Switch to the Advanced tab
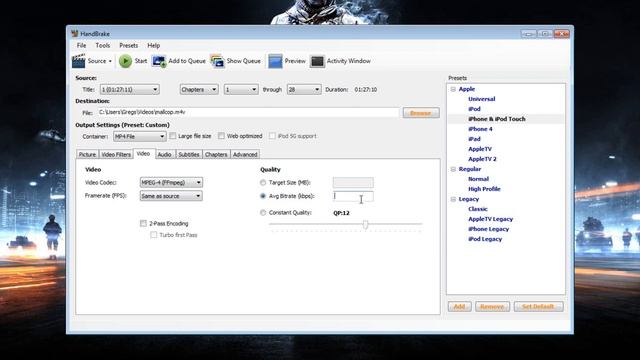 [x=245, y=154]
